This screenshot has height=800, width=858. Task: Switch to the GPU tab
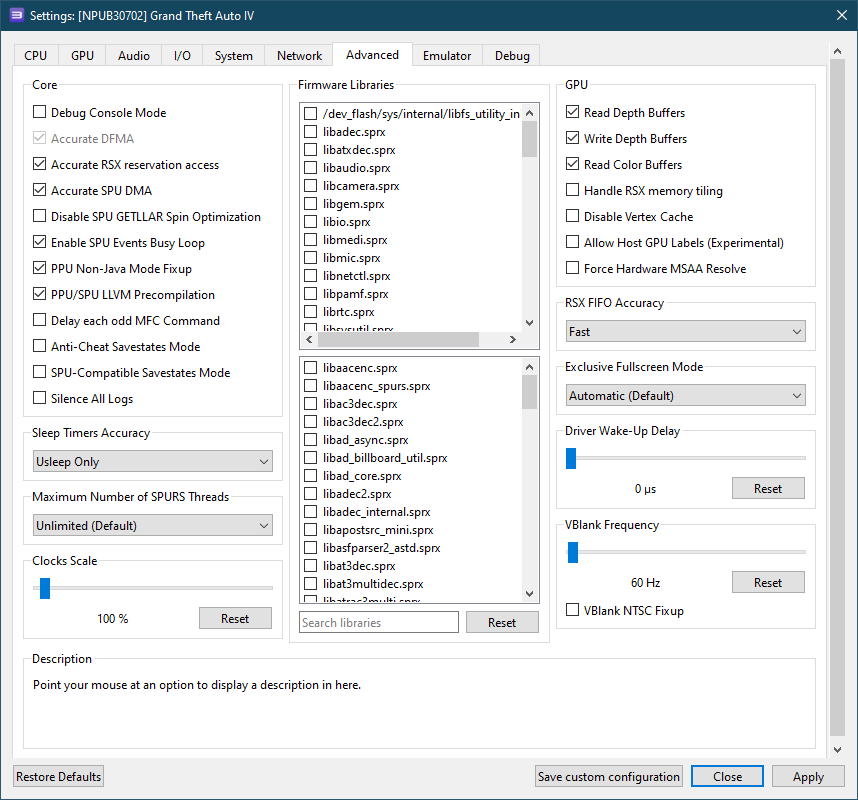[82, 56]
